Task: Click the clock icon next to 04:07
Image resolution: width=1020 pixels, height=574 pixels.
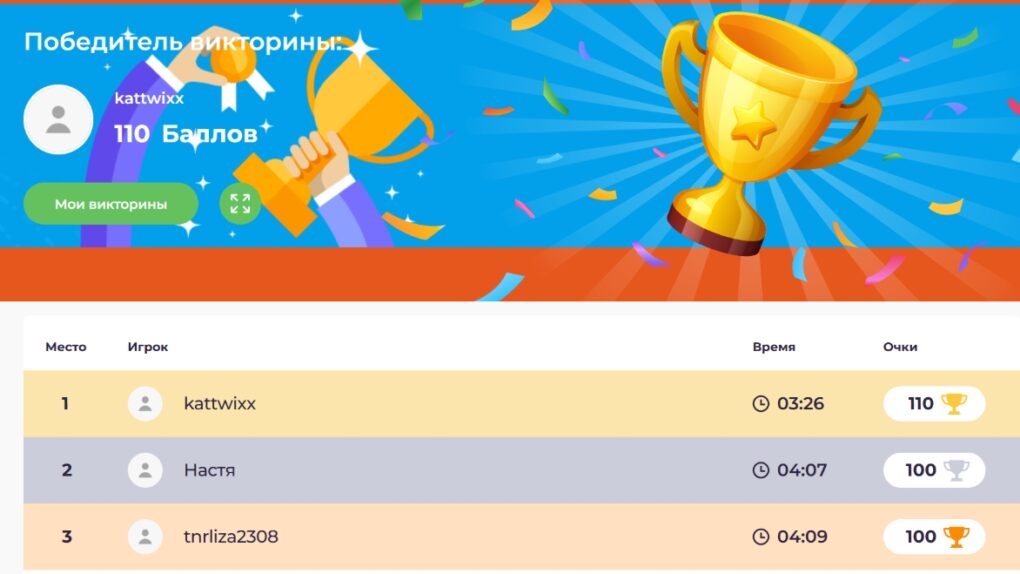Action: (761, 470)
